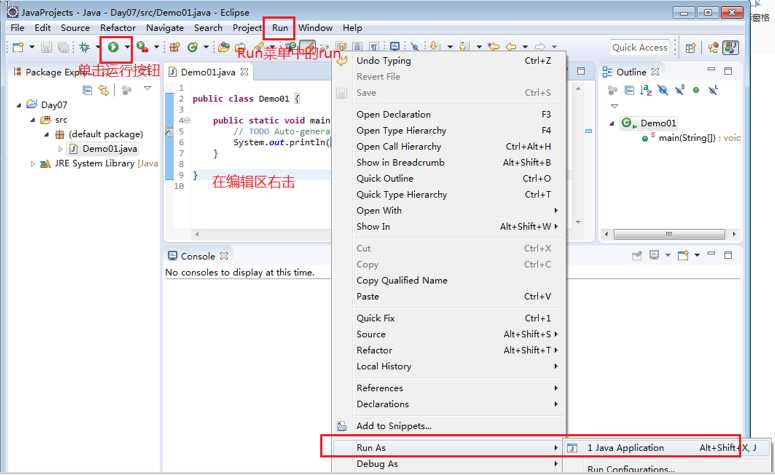Expand the JRE System Library node
Screen dimensions: 775x475
(x=33, y=164)
